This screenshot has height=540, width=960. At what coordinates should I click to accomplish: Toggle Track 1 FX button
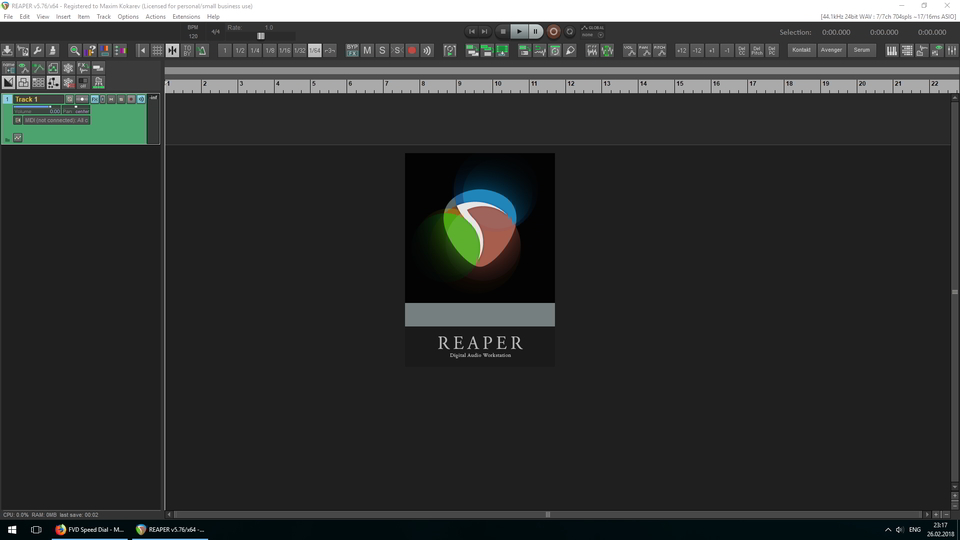tap(95, 99)
